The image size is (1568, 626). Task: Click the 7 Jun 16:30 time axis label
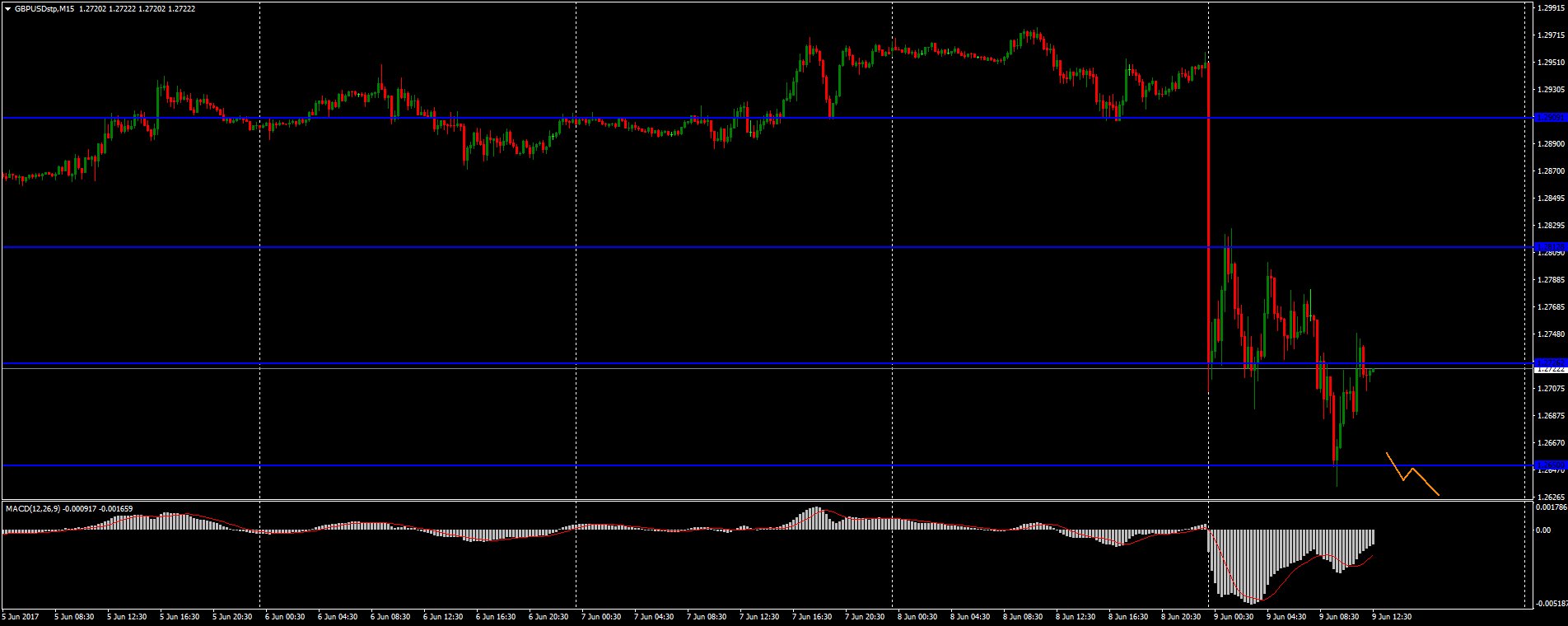810,616
